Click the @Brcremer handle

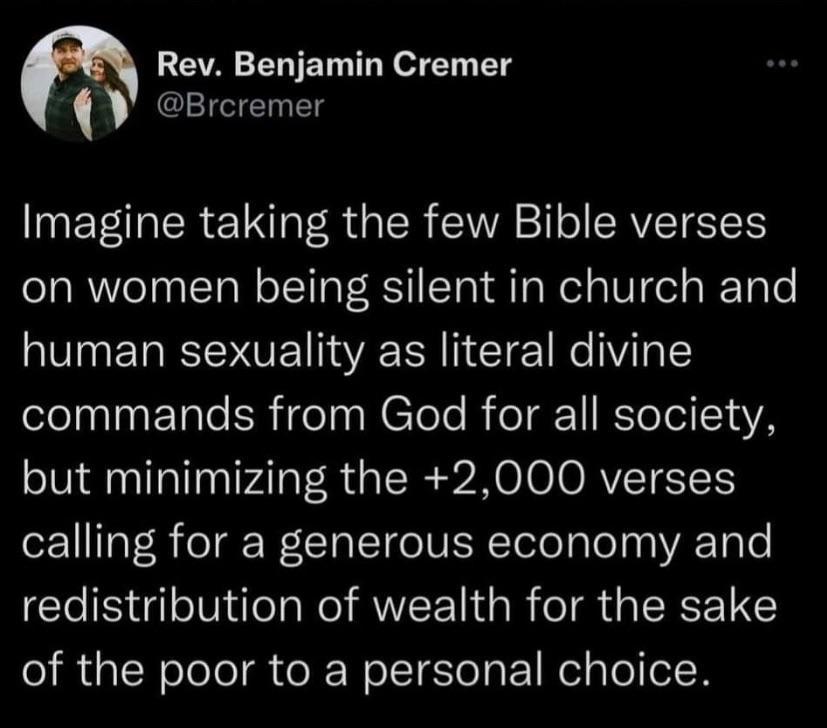(241, 105)
